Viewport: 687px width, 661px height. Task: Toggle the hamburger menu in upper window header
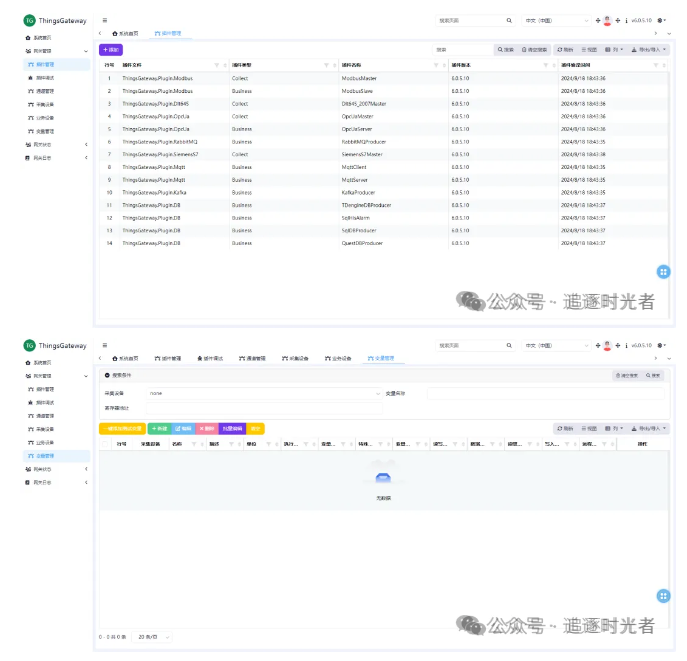[105, 20]
